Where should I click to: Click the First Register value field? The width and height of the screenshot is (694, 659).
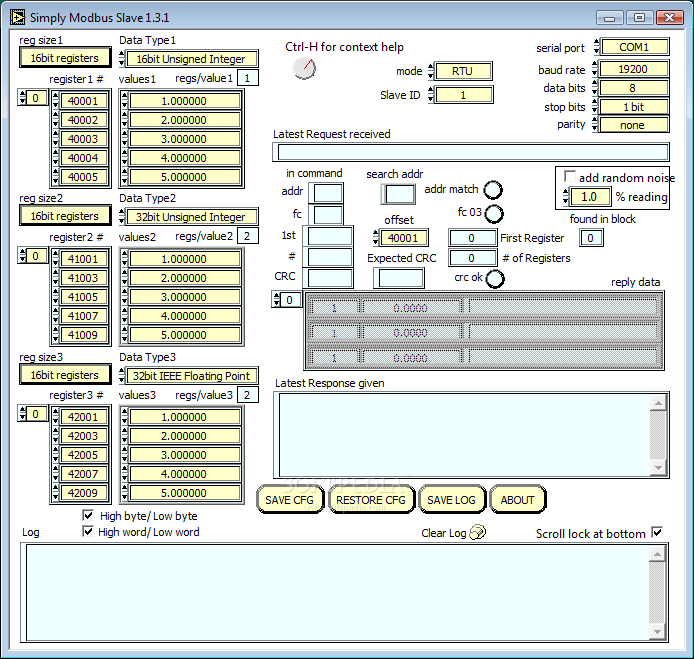click(472, 238)
